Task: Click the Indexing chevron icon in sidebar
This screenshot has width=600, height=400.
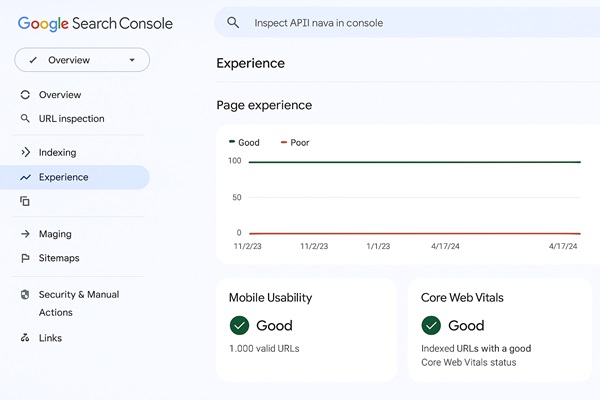Action: [x=25, y=153]
